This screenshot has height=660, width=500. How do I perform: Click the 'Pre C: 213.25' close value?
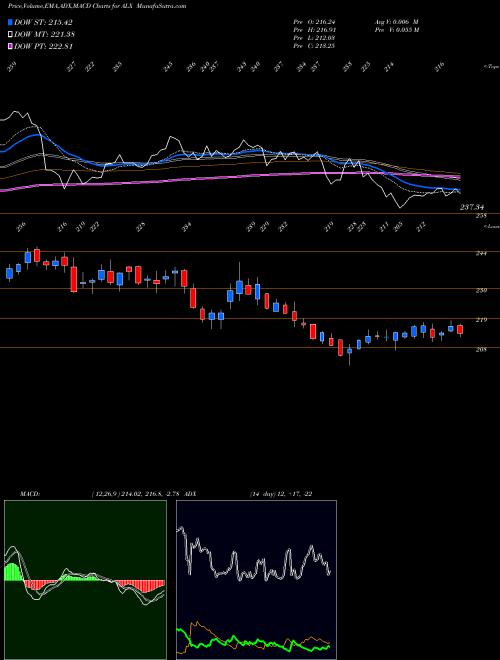(x=314, y=46)
